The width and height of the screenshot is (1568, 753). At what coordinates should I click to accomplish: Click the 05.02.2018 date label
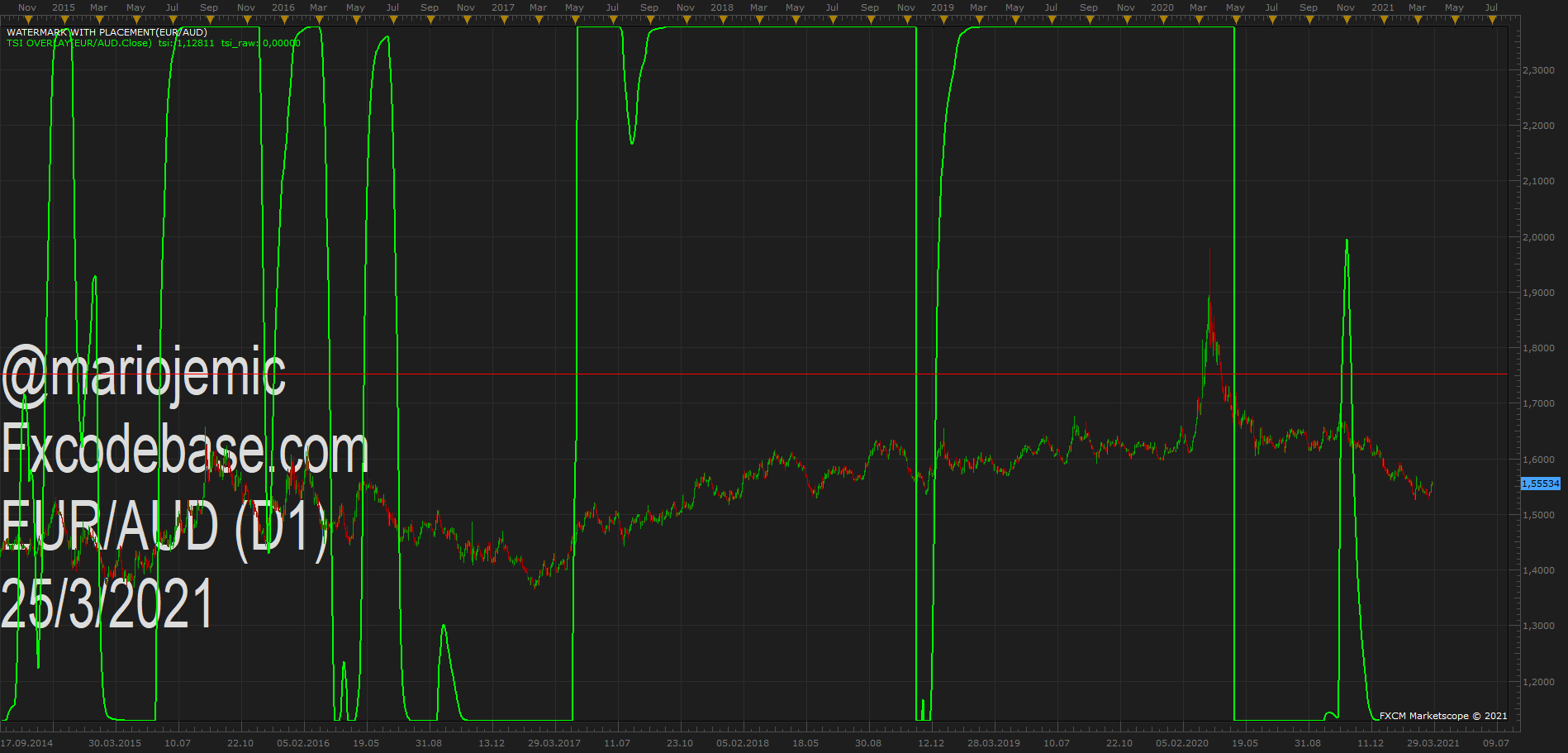point(743,743)
